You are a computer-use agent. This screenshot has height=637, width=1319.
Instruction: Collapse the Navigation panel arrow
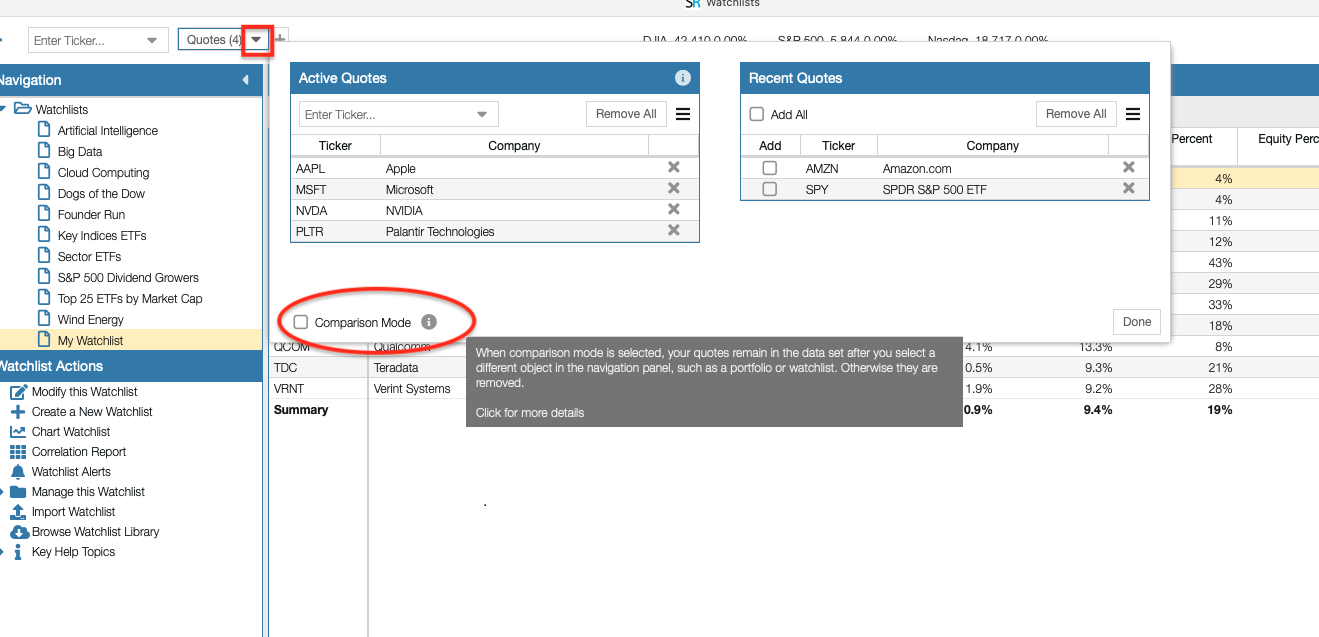coord(246,80)
